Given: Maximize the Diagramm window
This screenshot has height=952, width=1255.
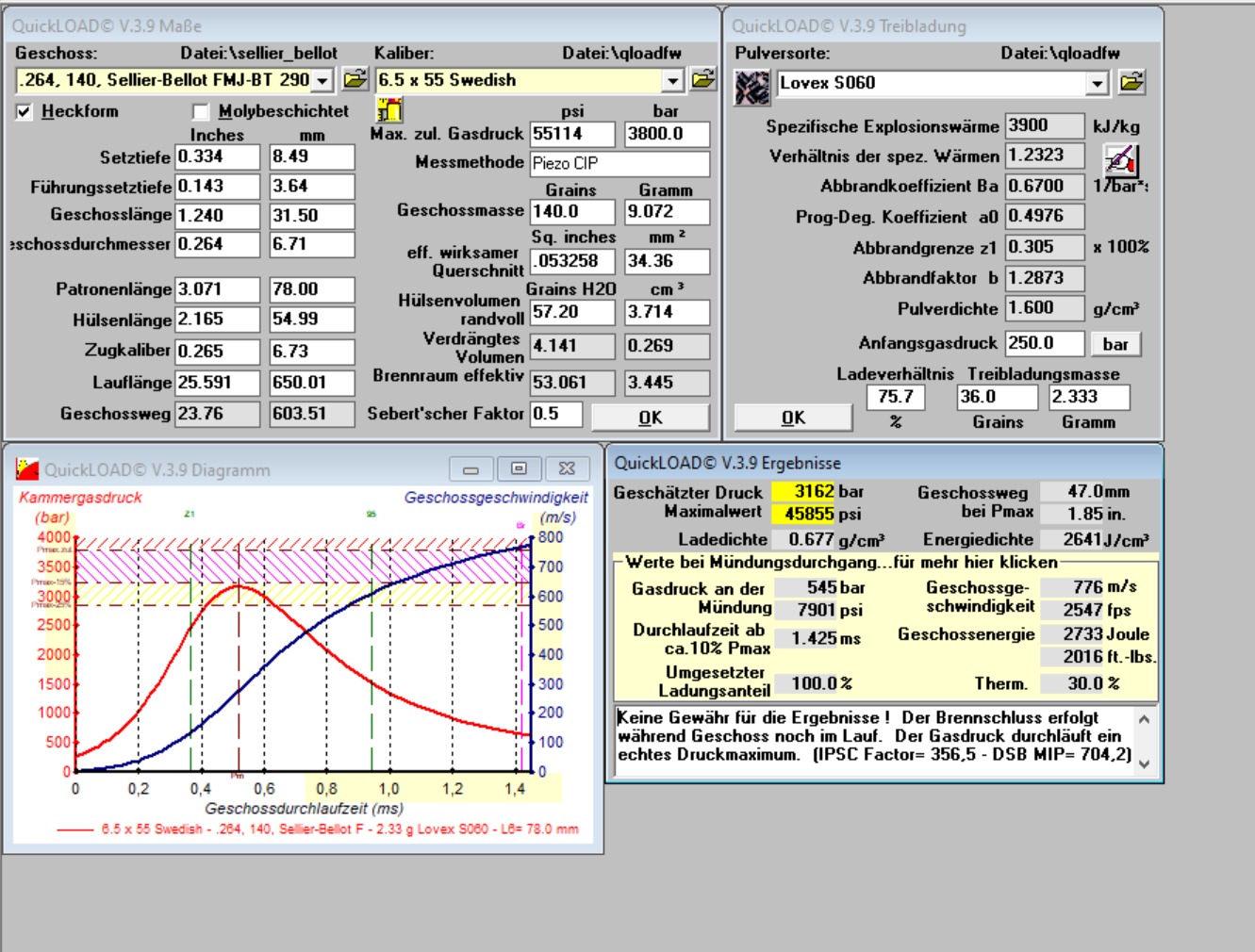Looking at the screenshot, I should click(519, 468).
